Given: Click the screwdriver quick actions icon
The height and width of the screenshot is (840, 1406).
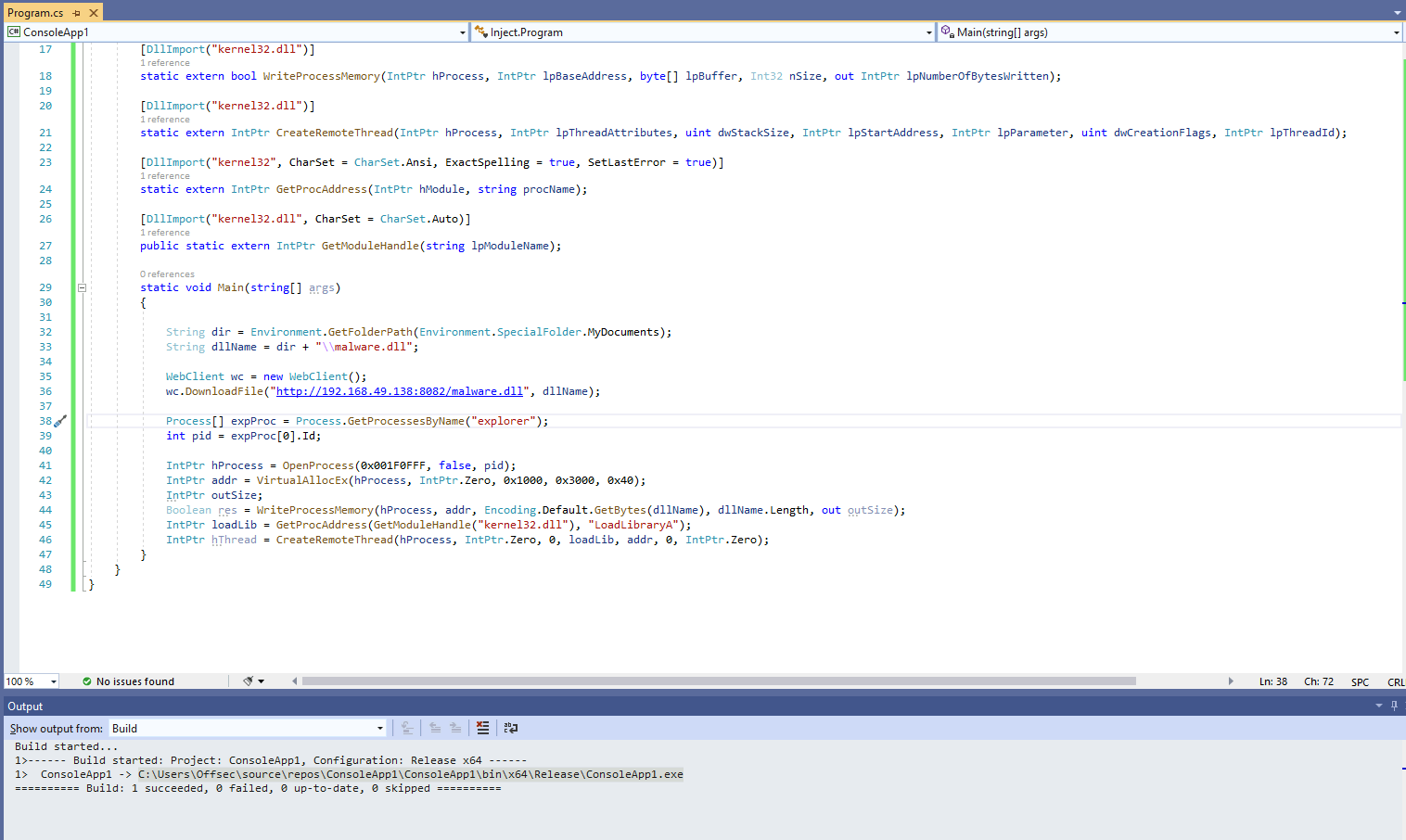Looking at the screenshot, I should (x=60, y=421).
